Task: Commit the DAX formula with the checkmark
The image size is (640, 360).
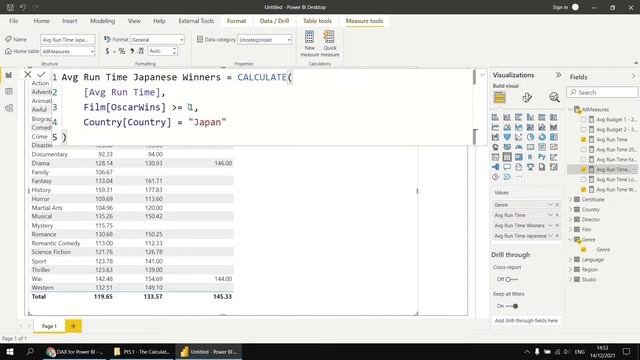Action: point(41,74)
